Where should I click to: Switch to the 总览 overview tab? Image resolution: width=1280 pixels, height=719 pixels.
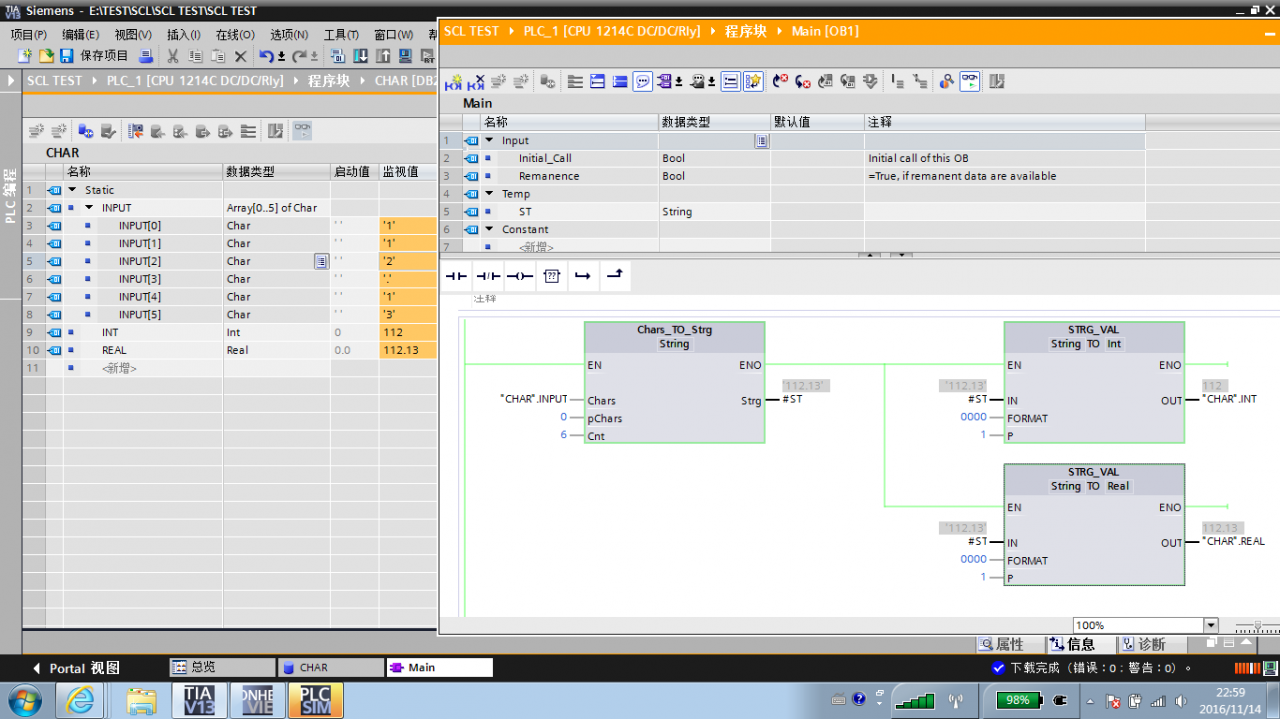click(221, 667)
